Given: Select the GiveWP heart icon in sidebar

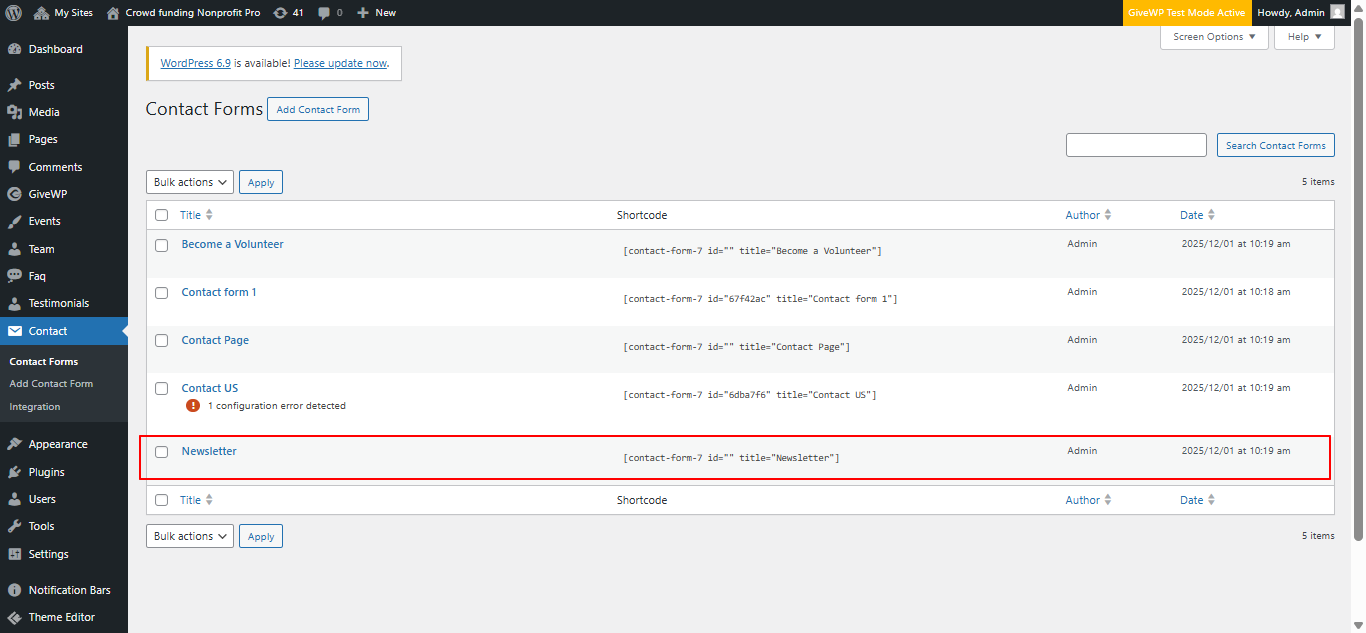Looking at the screenshot, I should (x=16, y=193).
